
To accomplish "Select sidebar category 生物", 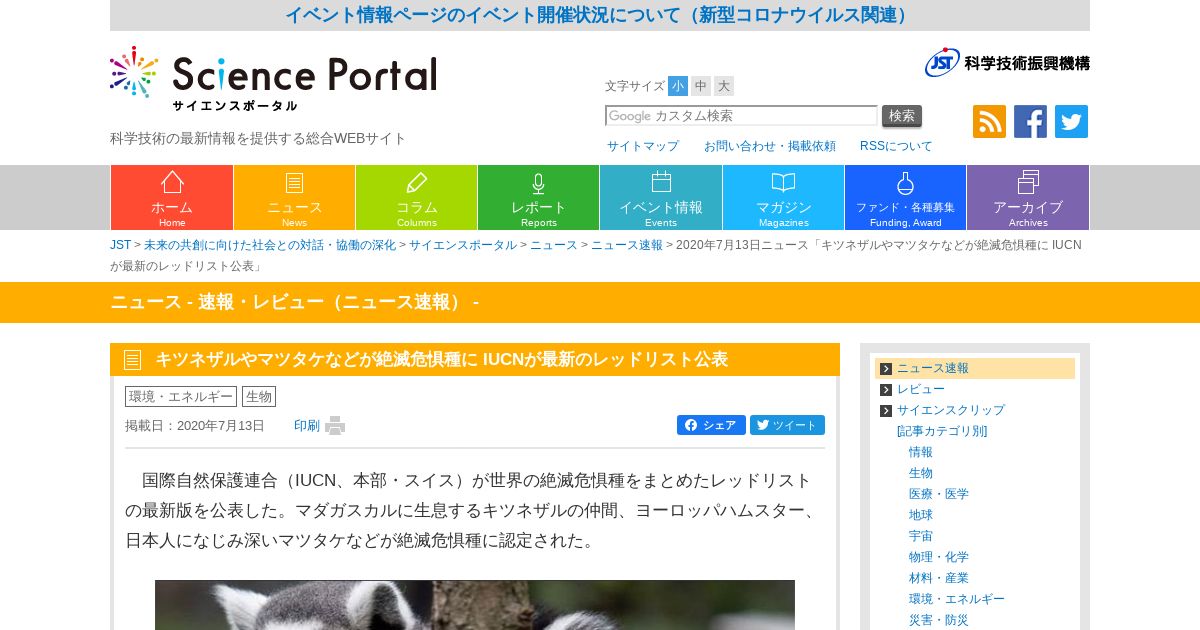I will pyautogui.click(x=921, y=473).
